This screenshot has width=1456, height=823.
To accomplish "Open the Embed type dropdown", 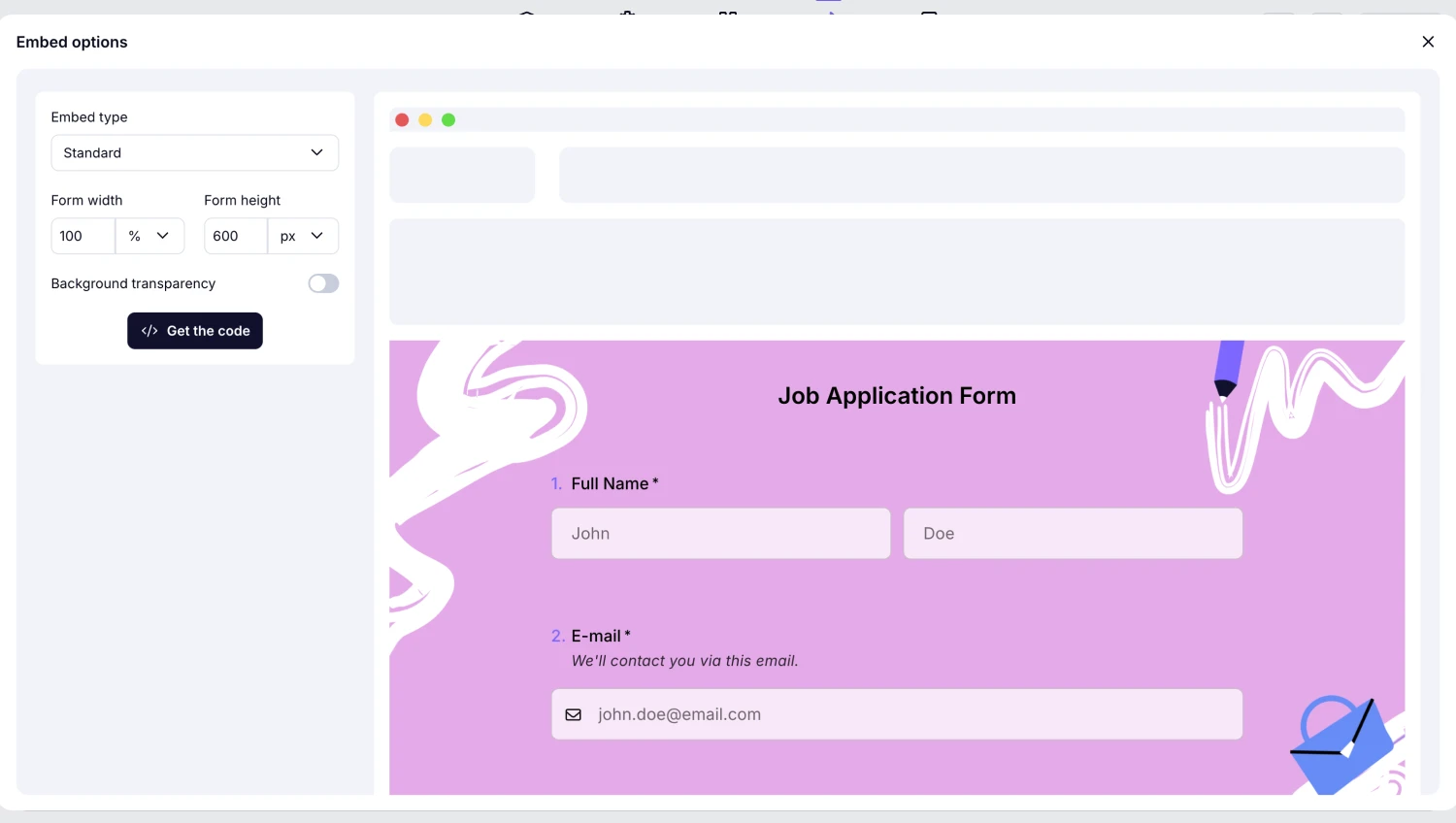I will [x=194, y=153].
